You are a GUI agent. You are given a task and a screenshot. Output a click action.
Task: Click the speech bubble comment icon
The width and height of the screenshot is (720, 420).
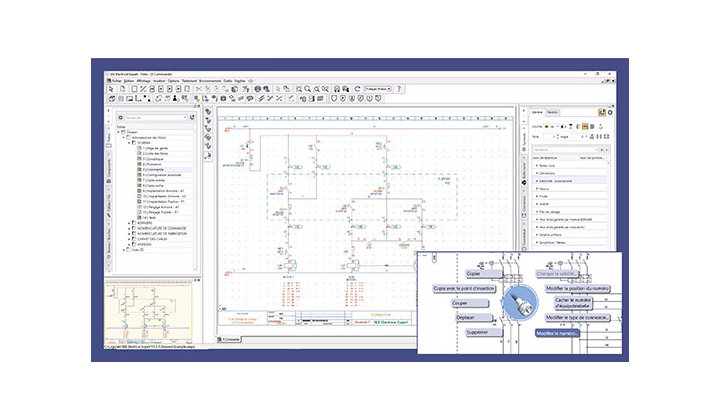tap(250, 98)
